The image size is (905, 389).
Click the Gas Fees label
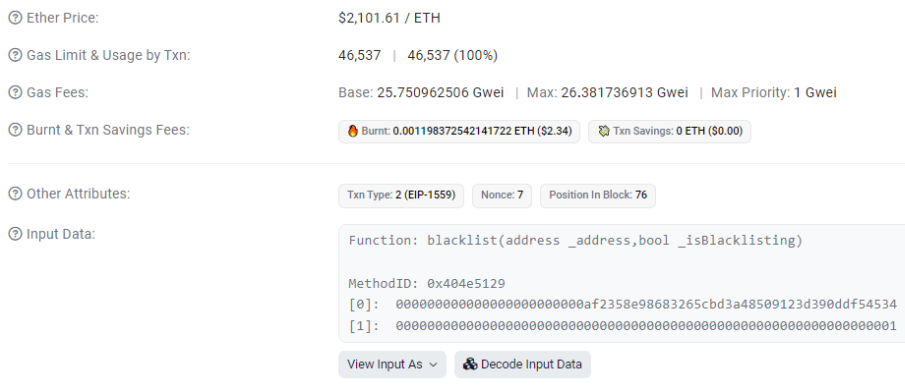click(x=58, y=92)
